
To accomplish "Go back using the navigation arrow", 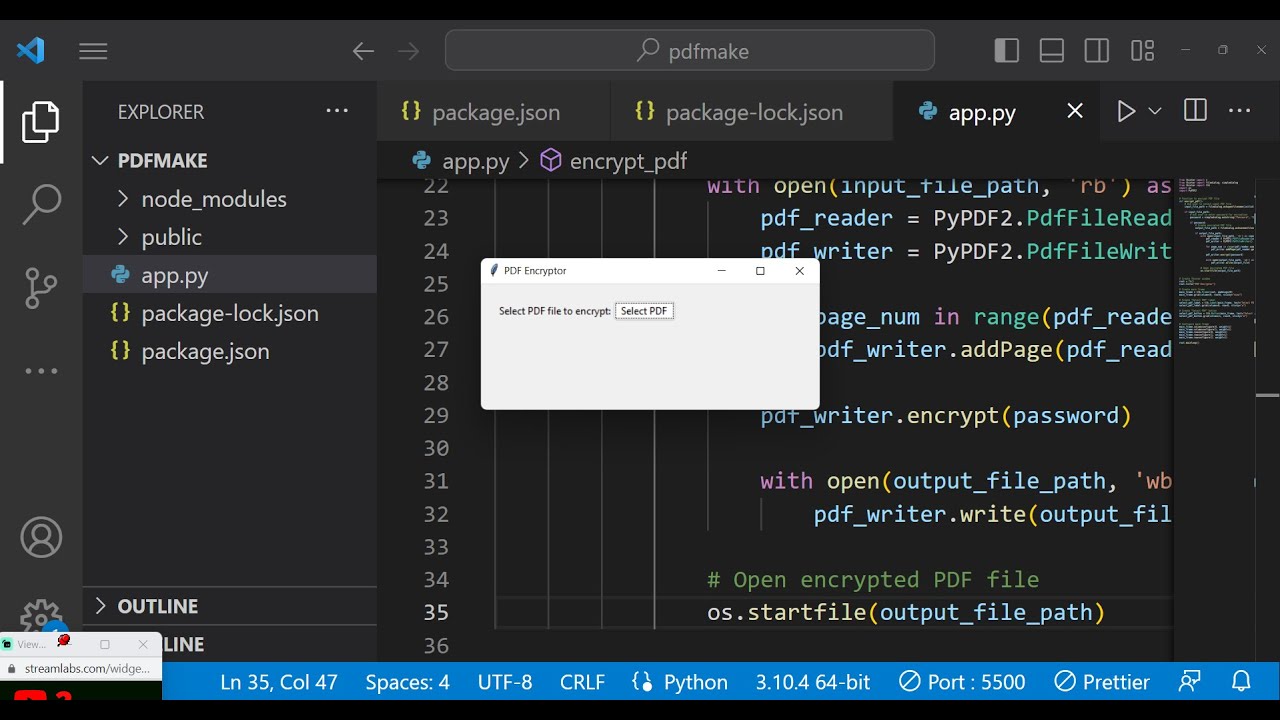I will 363,51.
